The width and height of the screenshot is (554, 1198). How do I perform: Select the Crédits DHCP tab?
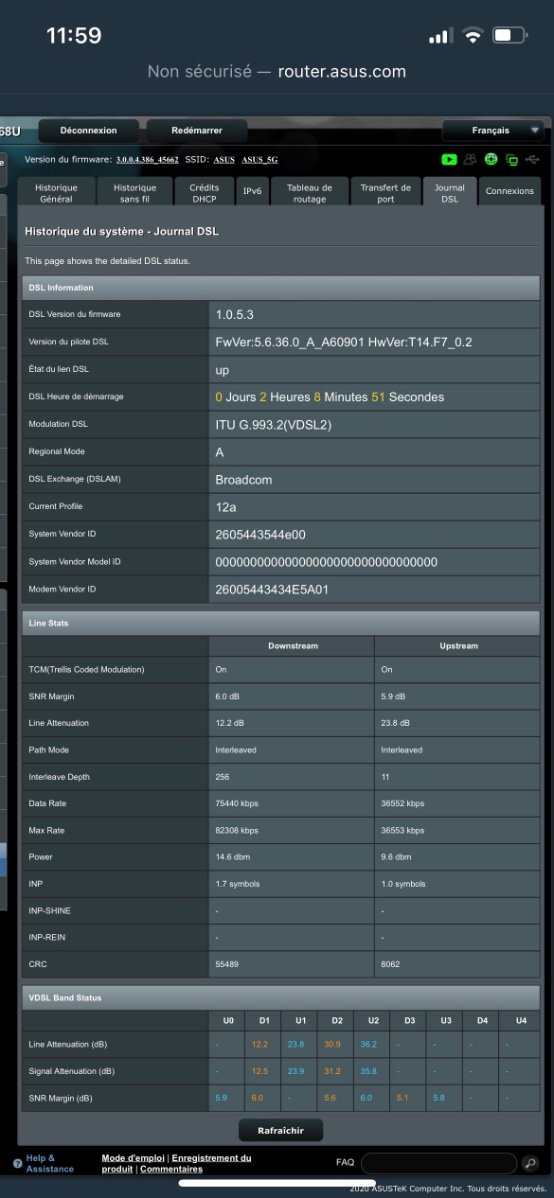pos(204,193)
